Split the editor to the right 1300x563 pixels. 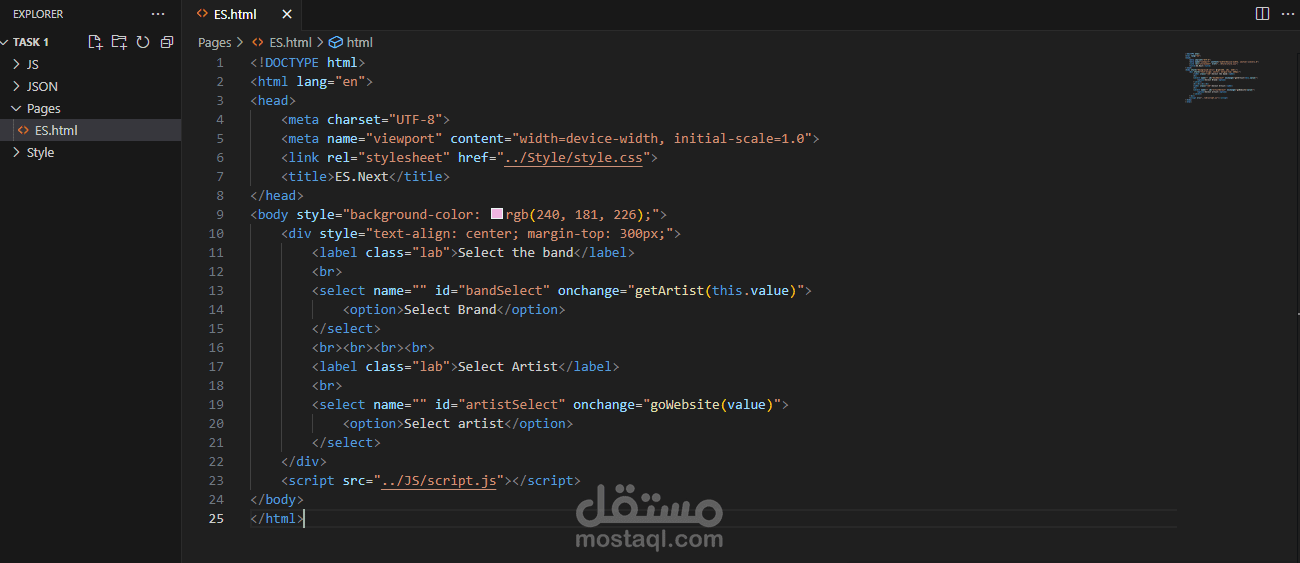tap(1262, 14)
